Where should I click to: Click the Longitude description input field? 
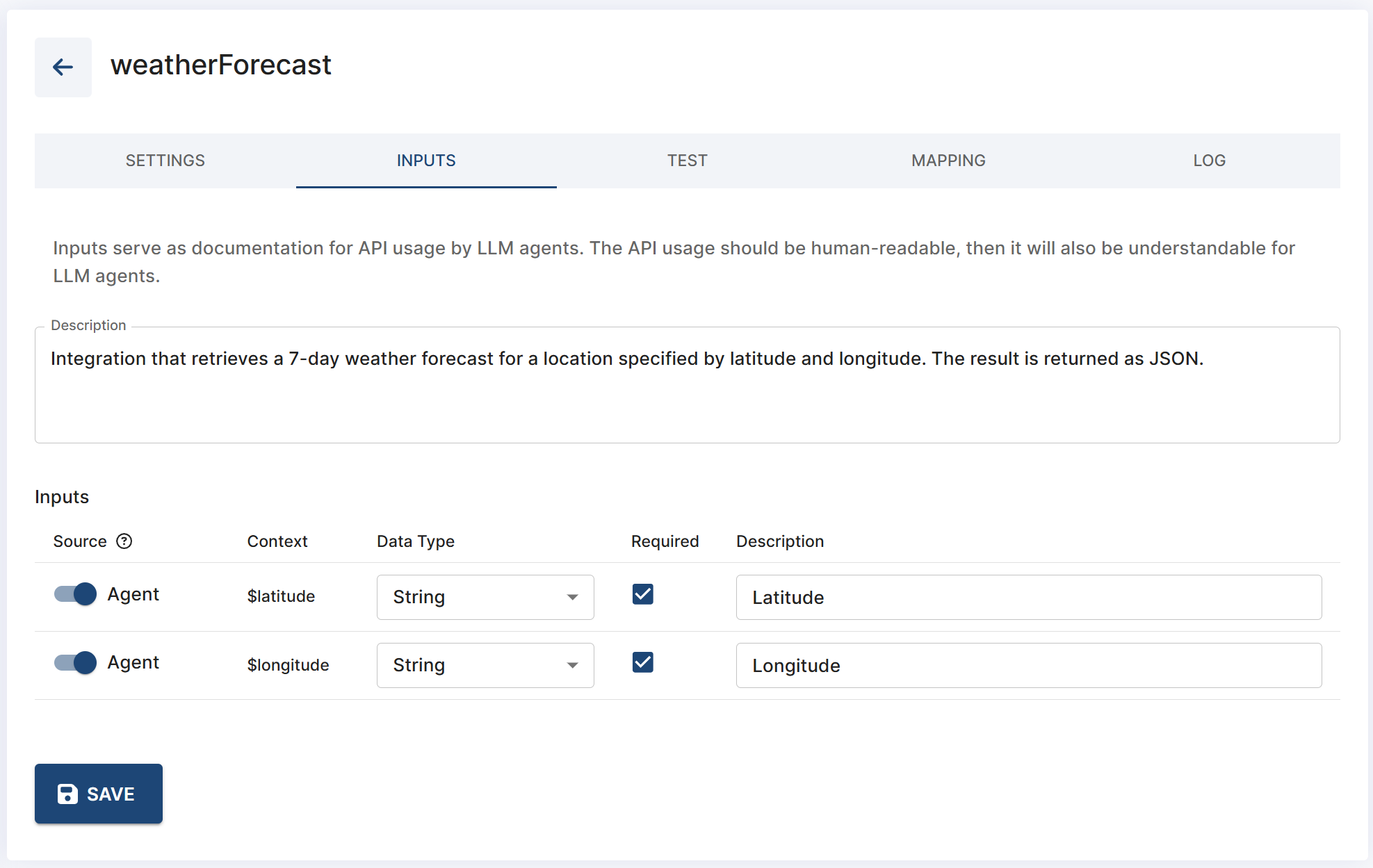pos(1028,665)
